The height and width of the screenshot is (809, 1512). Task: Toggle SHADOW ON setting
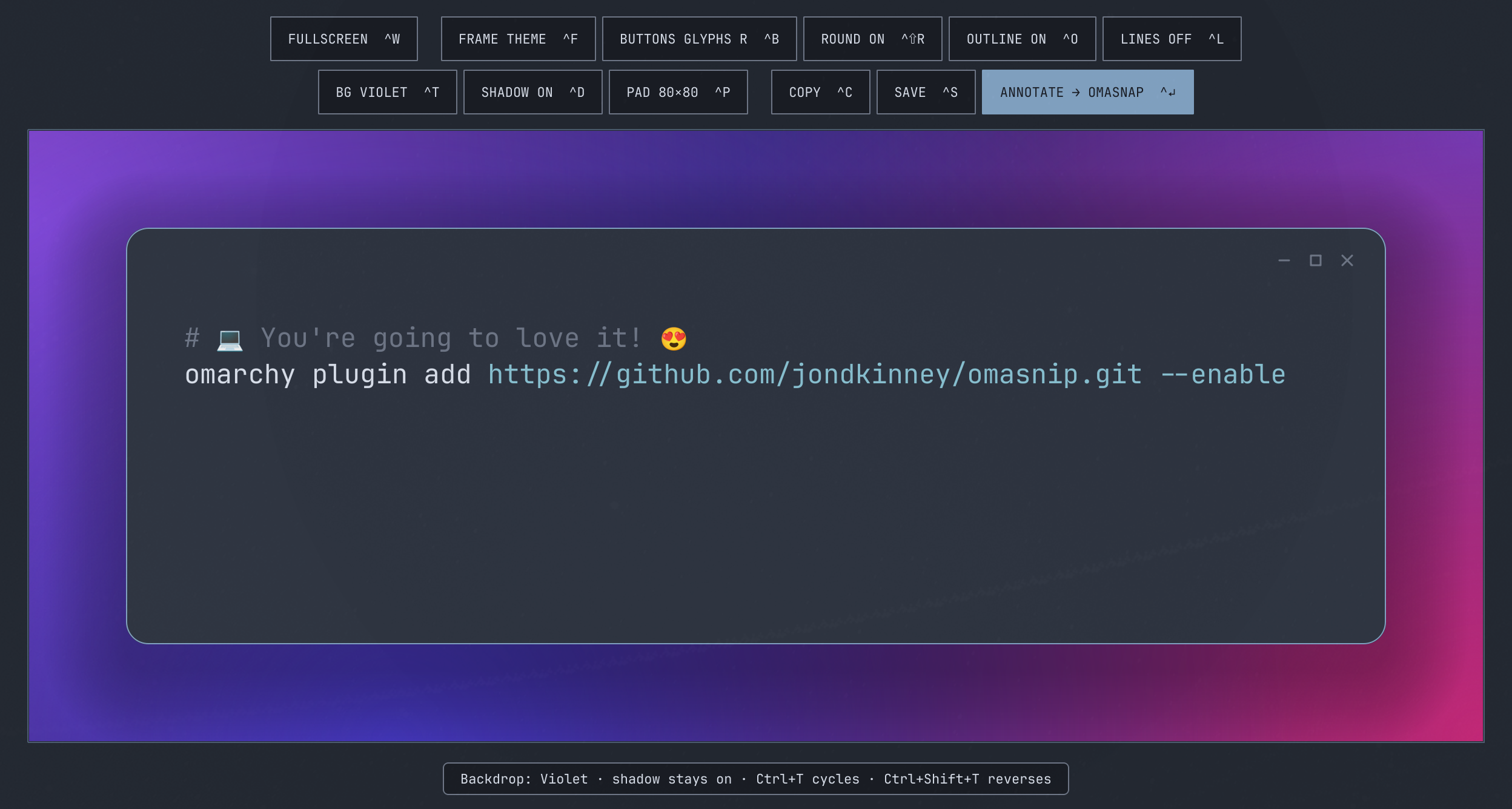pos(532,92)
